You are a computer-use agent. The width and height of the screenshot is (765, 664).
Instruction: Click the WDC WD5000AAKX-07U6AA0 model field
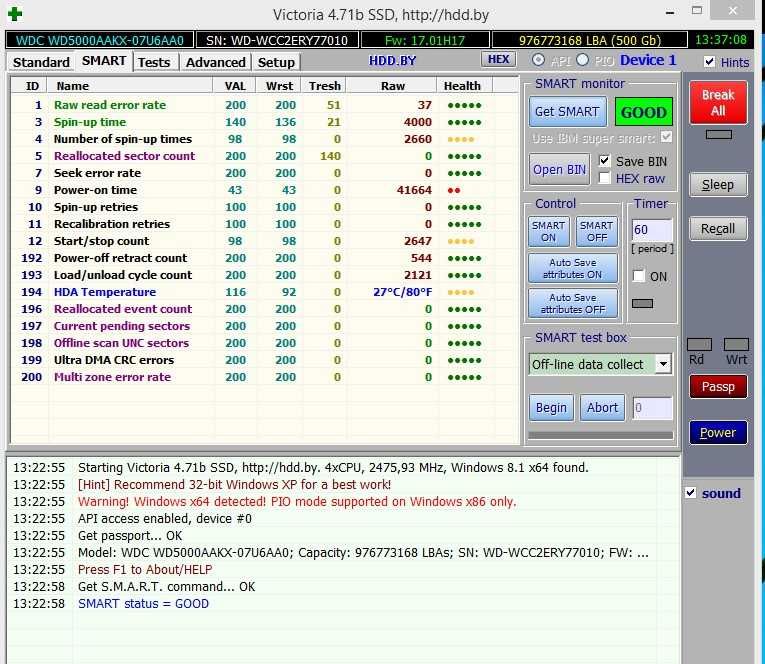(100, 40)
